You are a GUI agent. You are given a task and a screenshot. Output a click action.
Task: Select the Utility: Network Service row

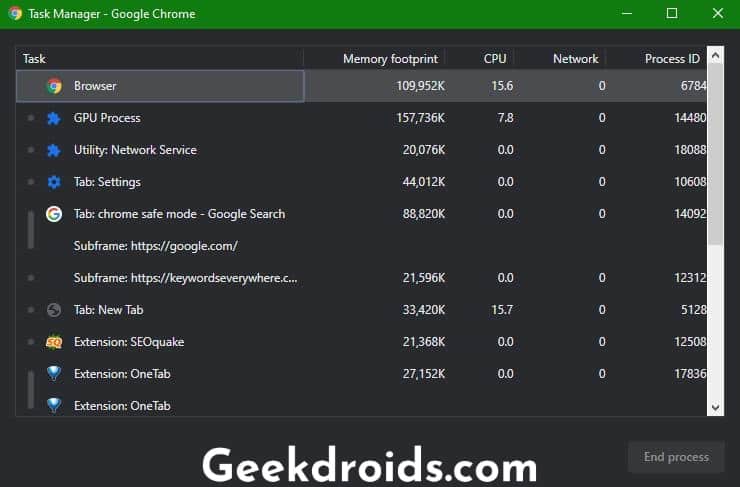click(362, 150)
